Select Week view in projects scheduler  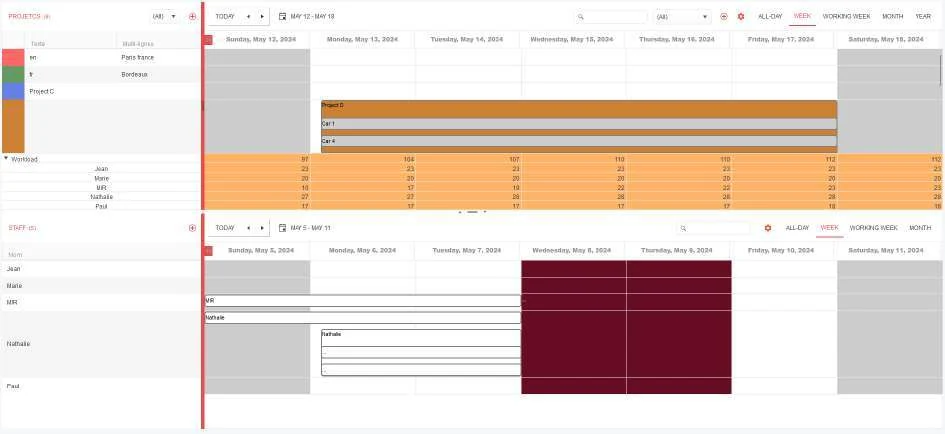(x=802, y=16)
